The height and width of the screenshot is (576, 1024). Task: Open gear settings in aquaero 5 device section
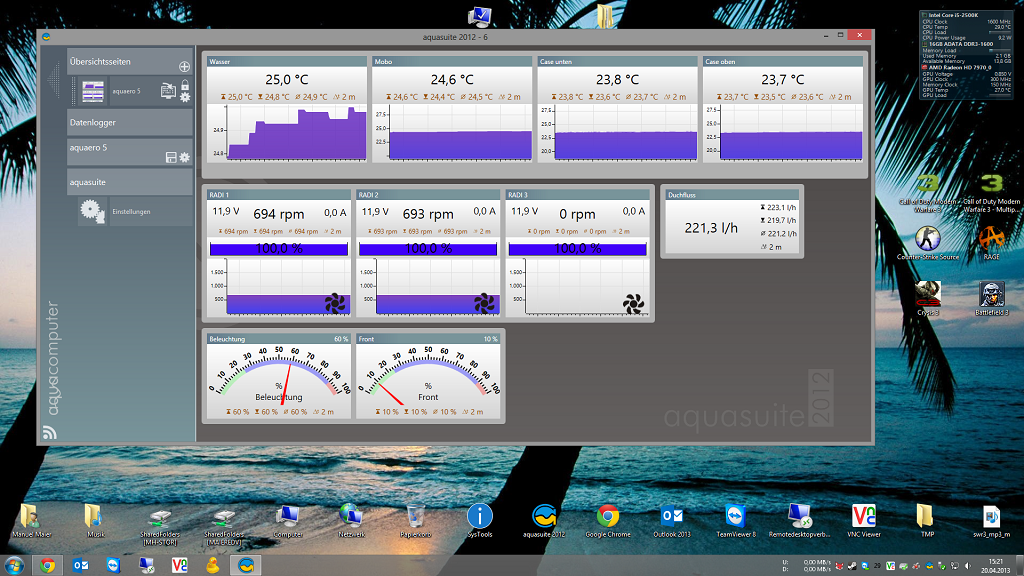point(184,158)
